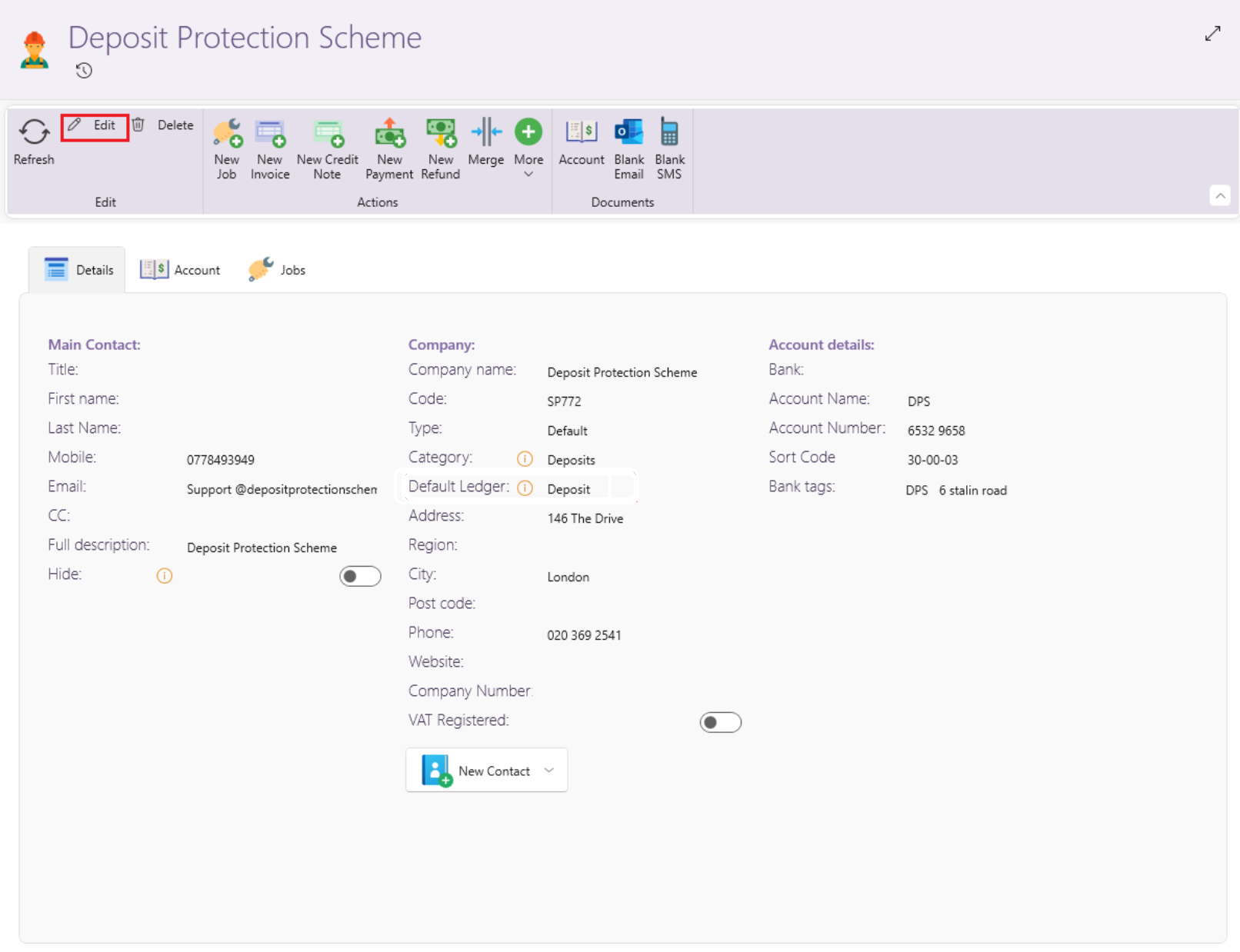Create a New Job
The image size is (1240, 952).
(x=227, y=149)
